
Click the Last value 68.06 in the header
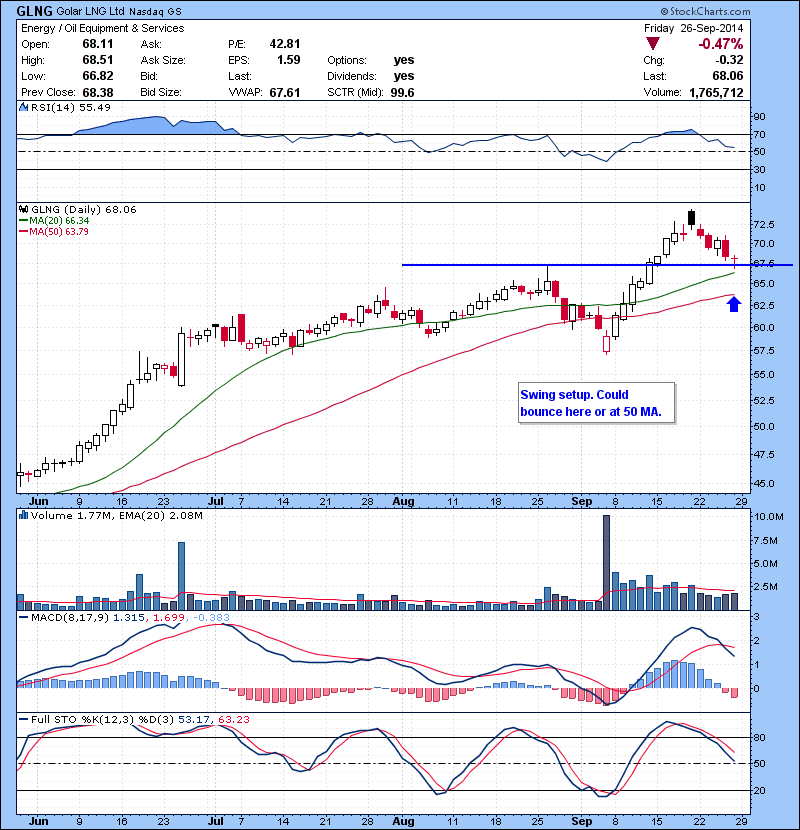(728, 76)
